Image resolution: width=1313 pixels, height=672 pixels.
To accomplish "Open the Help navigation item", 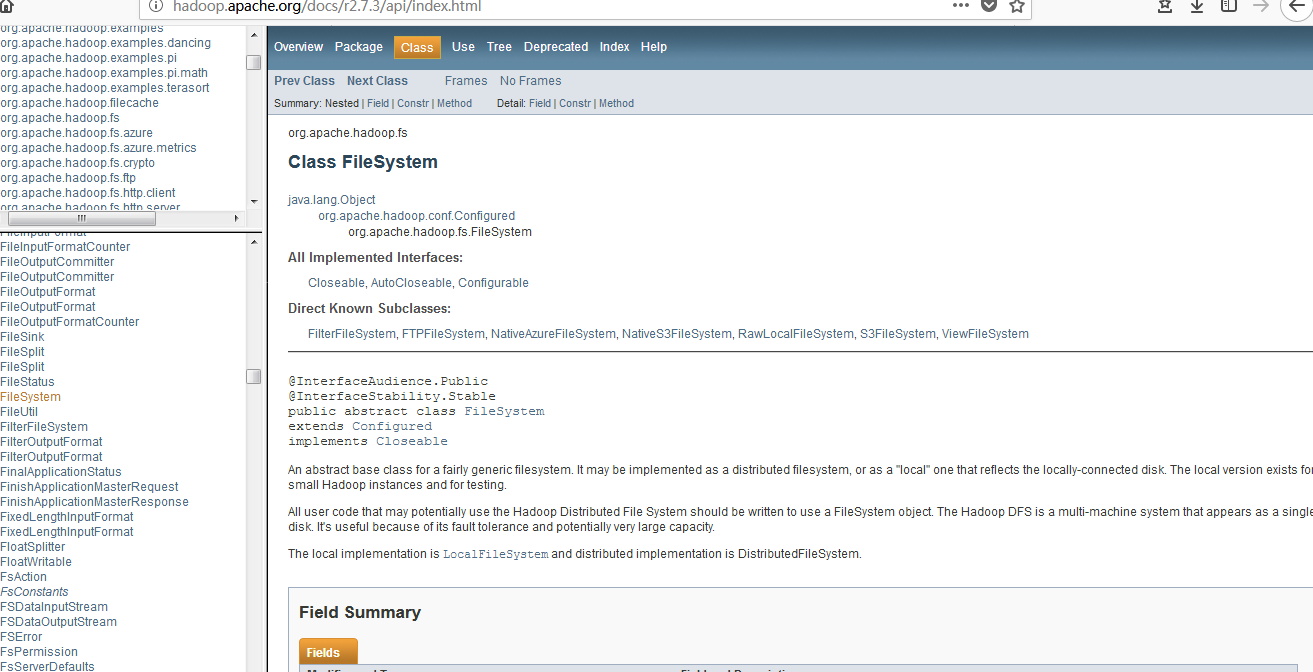I will 654,47.
